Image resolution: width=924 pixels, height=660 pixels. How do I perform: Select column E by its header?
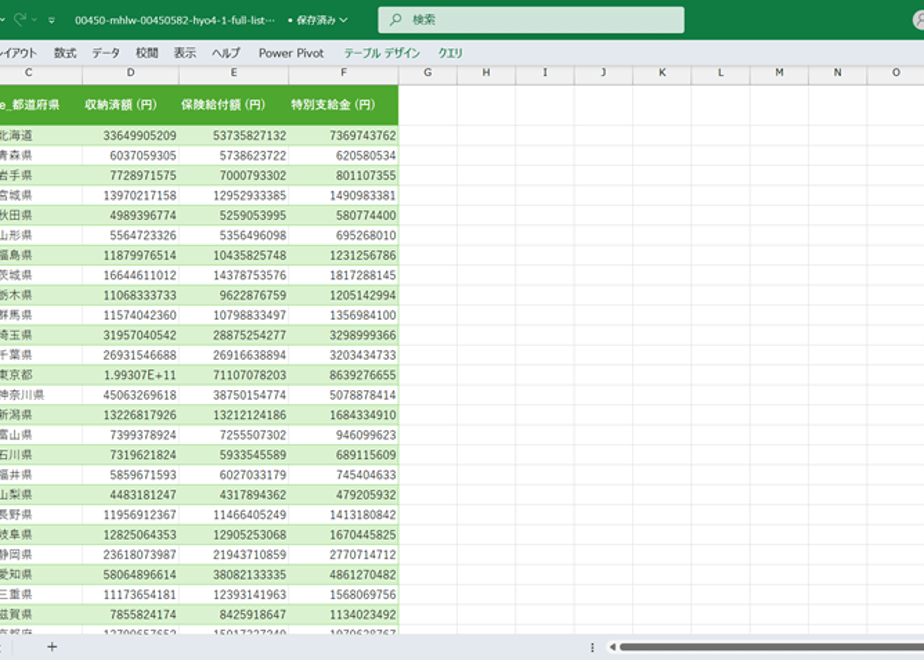[234, 72]
